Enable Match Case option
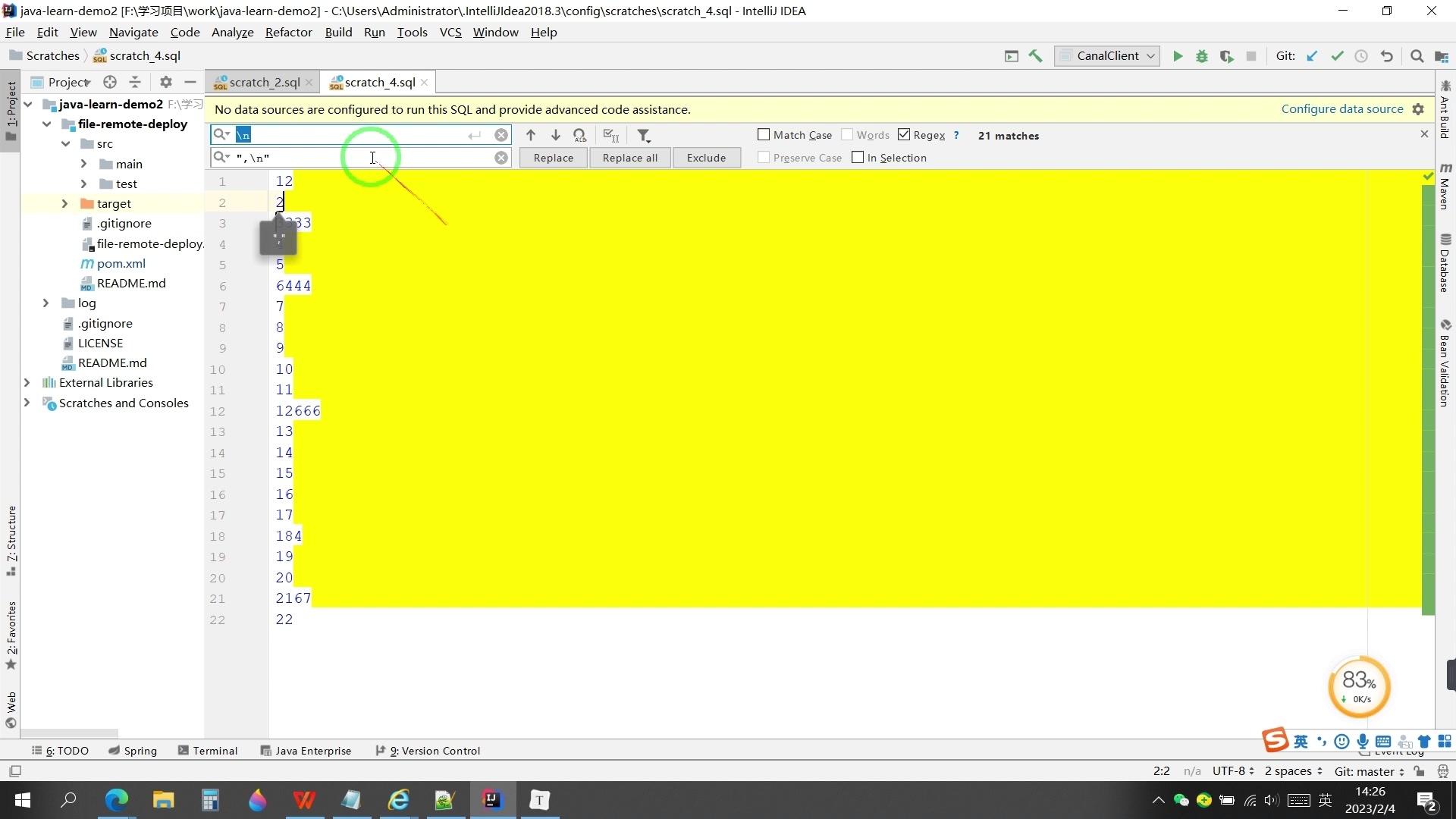This screenshot has width=1456, height=819. (795, 135)
